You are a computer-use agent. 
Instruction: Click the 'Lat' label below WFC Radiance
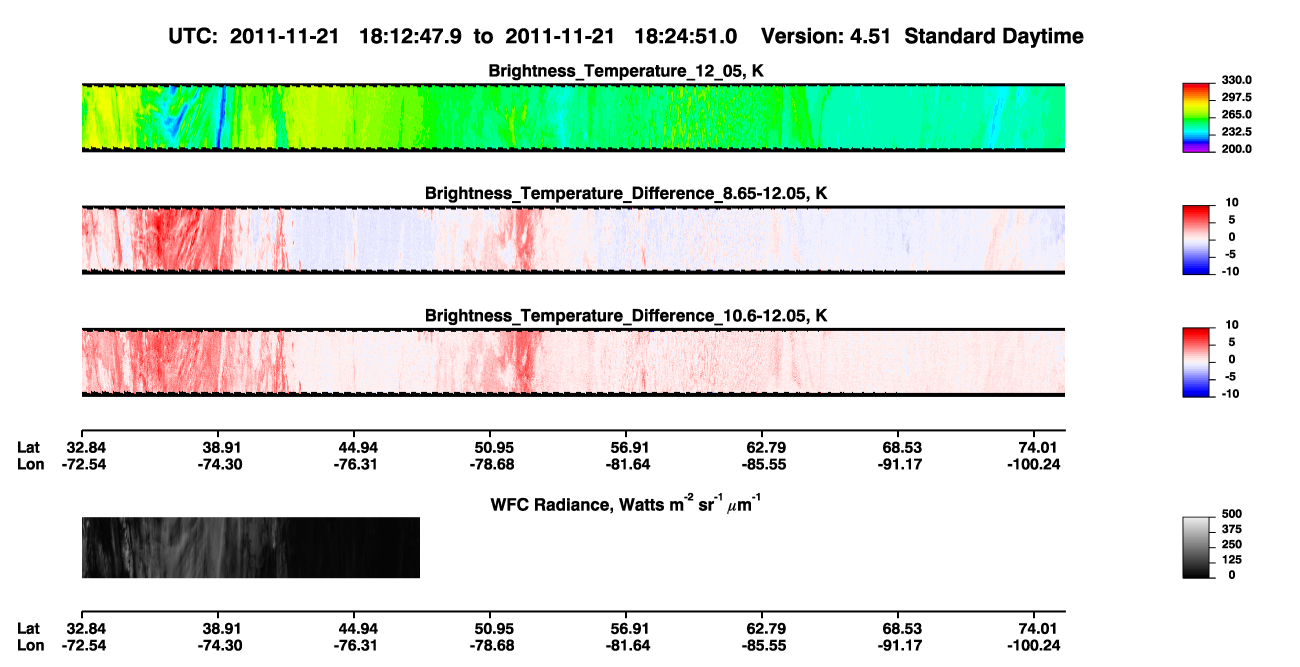pos(28,628)
